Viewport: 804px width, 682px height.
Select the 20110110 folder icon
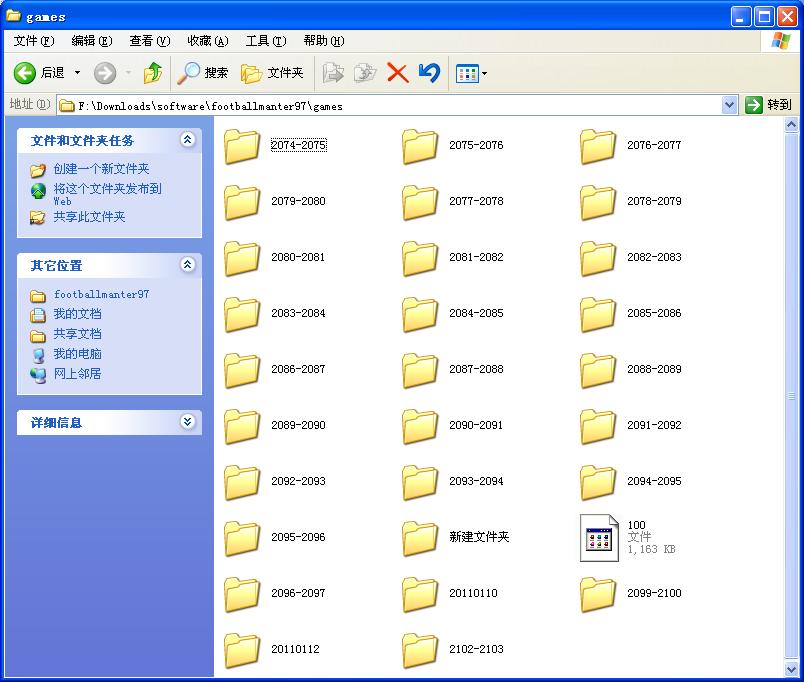420,594
